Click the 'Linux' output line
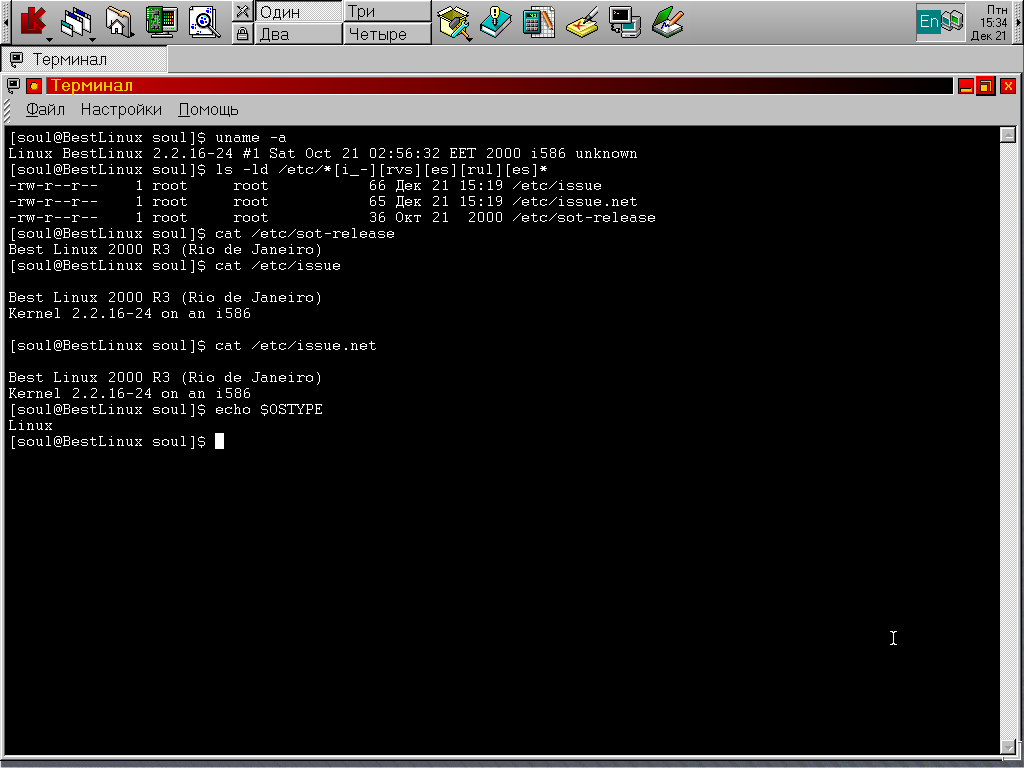1024x768 pixels. click(31, 426)
